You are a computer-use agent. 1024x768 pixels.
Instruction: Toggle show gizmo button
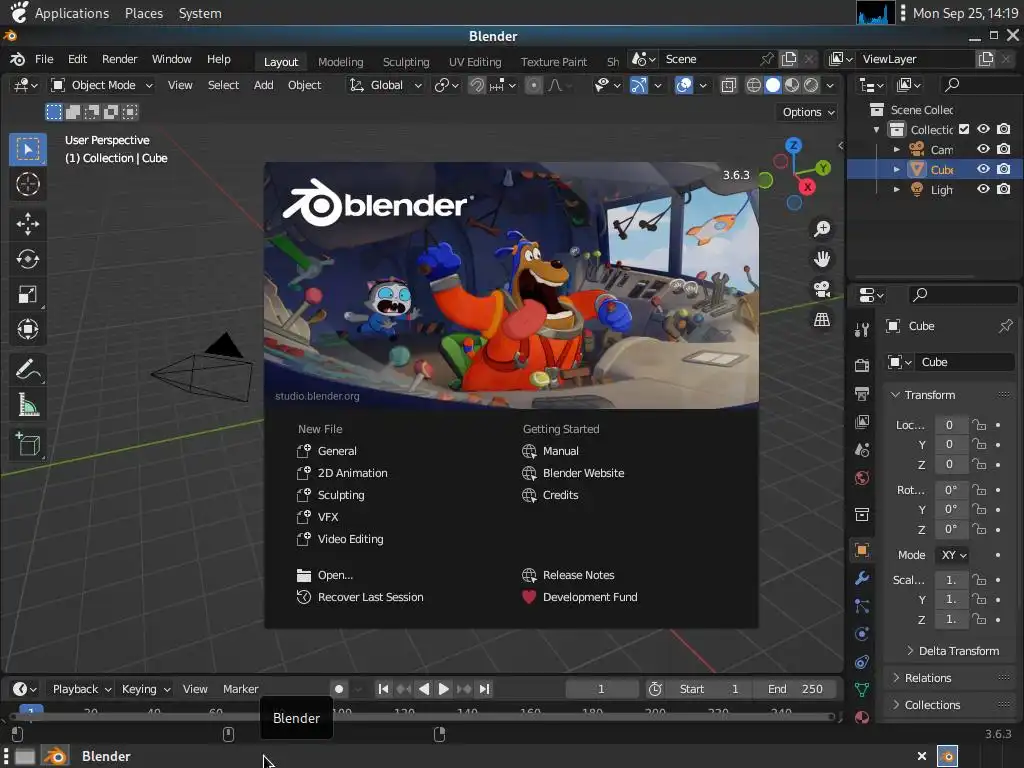click(639, 85)
